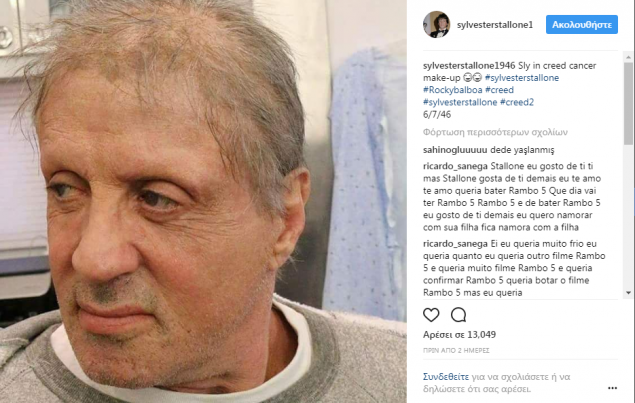635x403 pixels.
Task: Click the #Rockybalboa hashtag
Action: click(x=452, y=90)
